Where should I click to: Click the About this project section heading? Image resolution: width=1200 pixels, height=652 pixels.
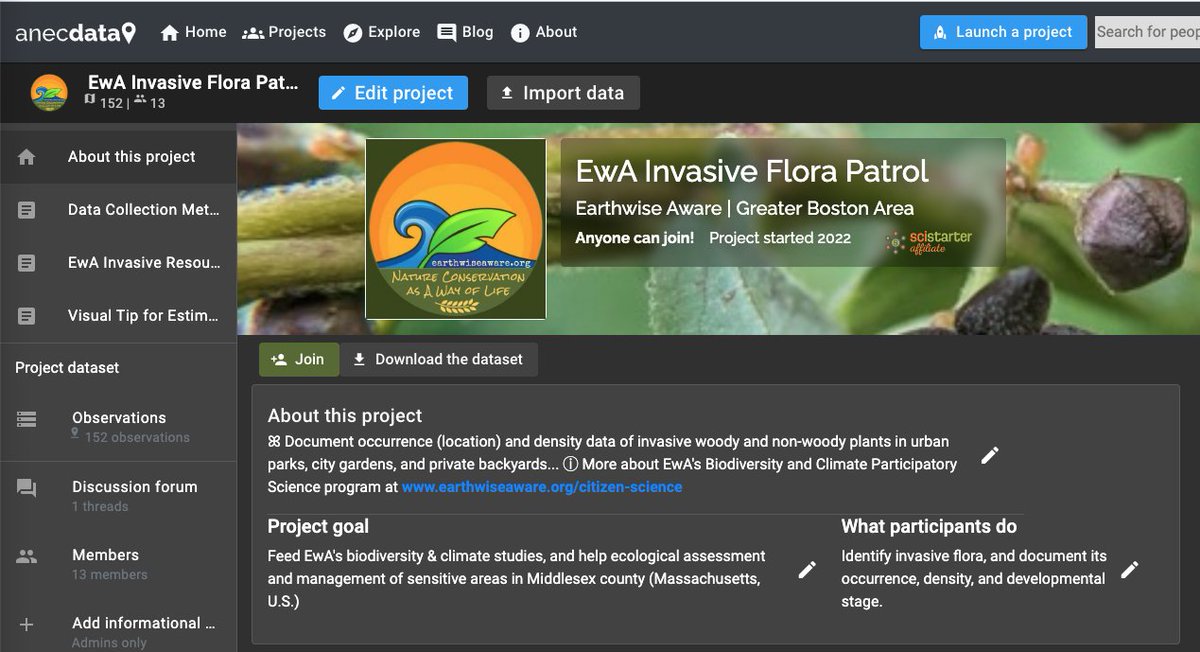pyautogui.click(x=345, y=416)
